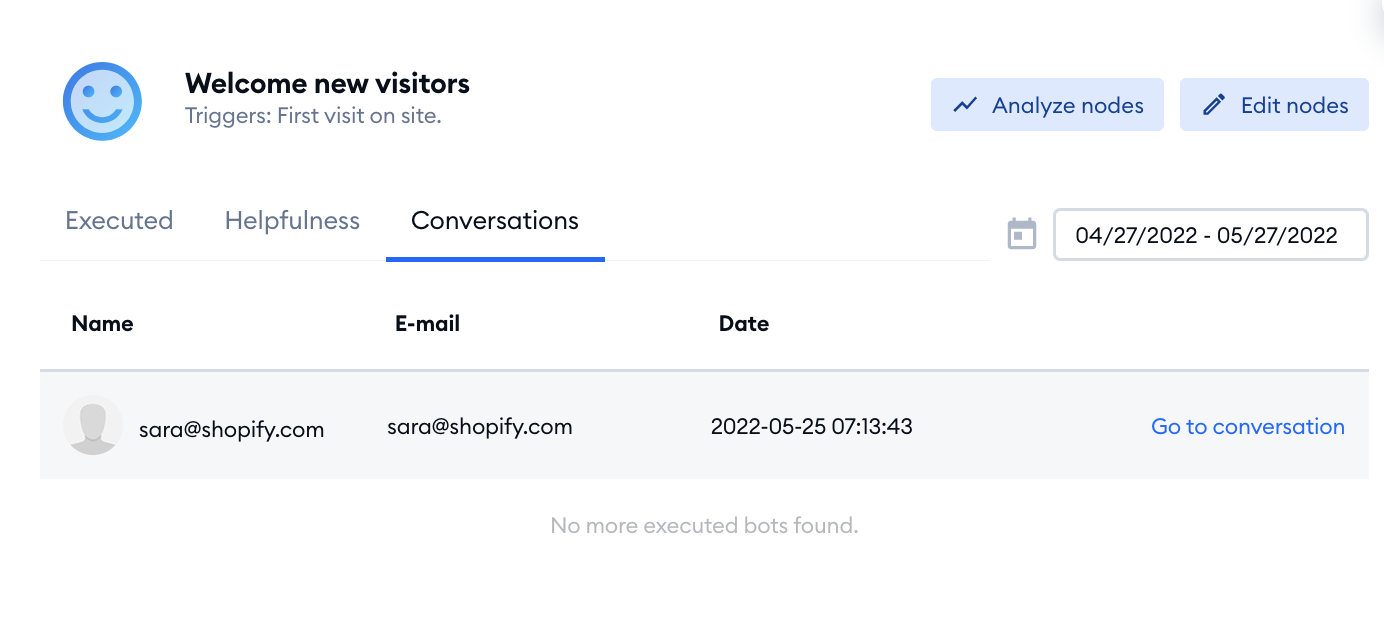Select the sara@shopify.com name cell
This screenshot has height=628, width=1384.
click(x=232, y=430)
